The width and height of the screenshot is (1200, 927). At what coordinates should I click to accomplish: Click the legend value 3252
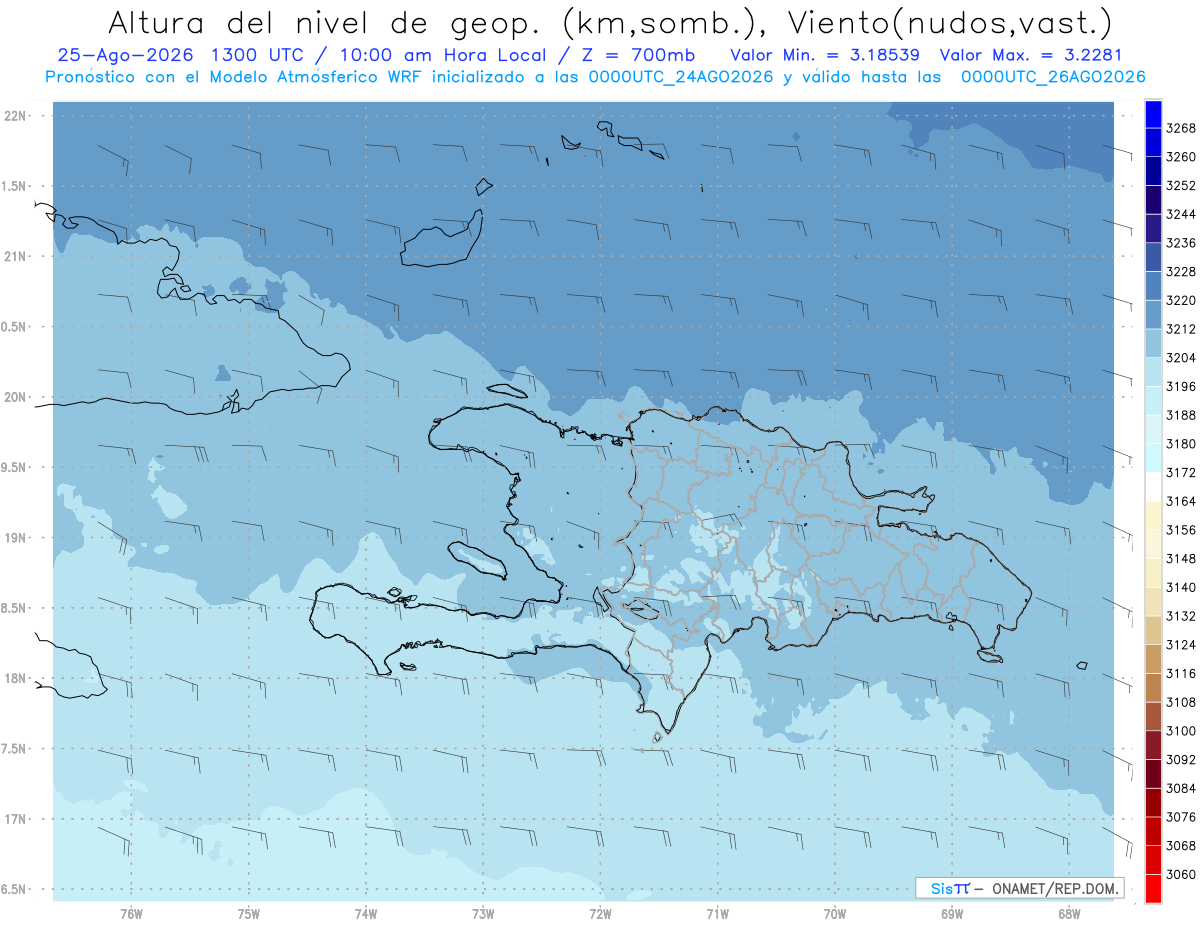tap(1181, 186)
